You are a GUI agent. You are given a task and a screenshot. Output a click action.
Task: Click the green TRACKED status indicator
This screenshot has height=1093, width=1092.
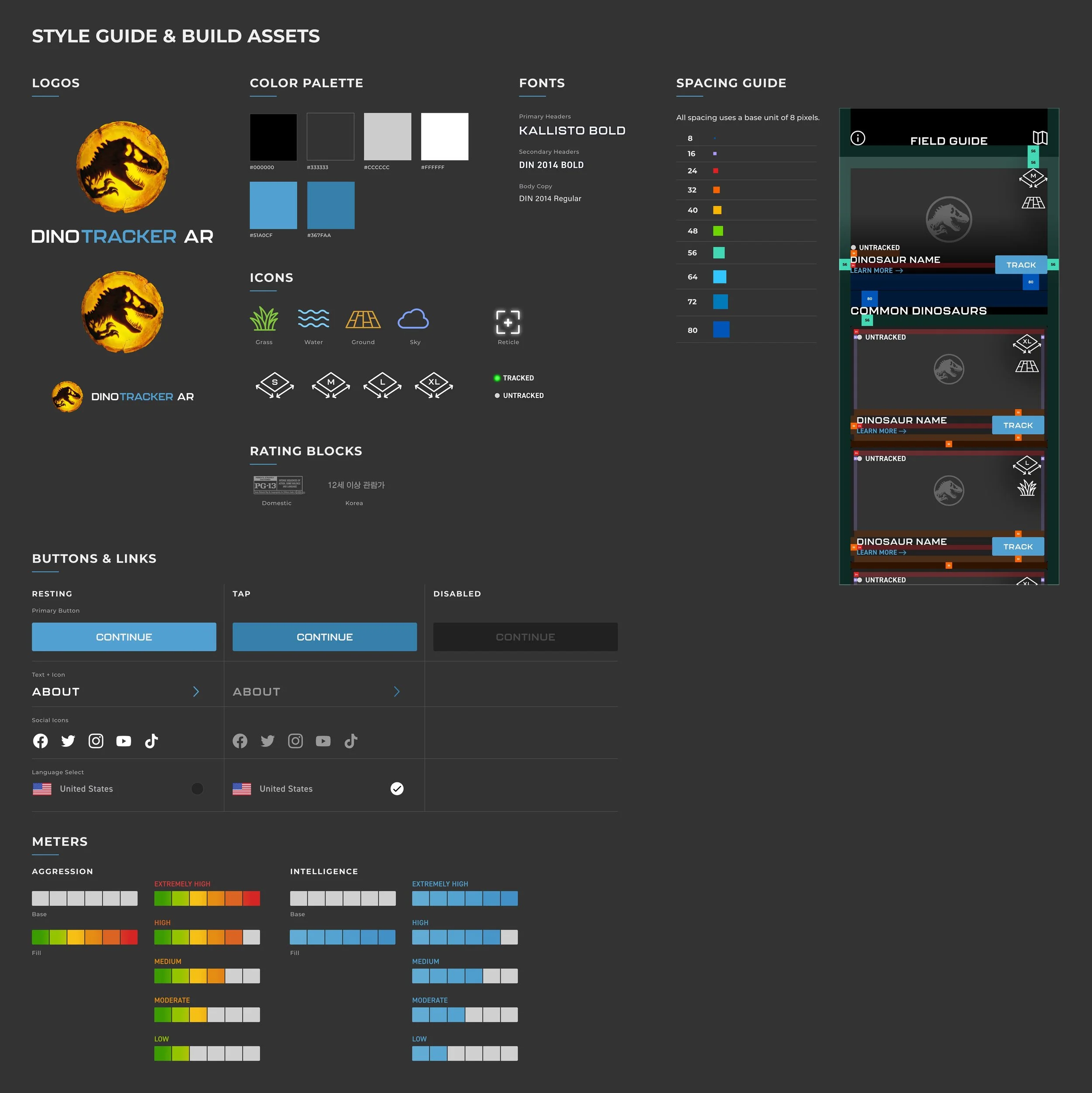tap(498, 378)
